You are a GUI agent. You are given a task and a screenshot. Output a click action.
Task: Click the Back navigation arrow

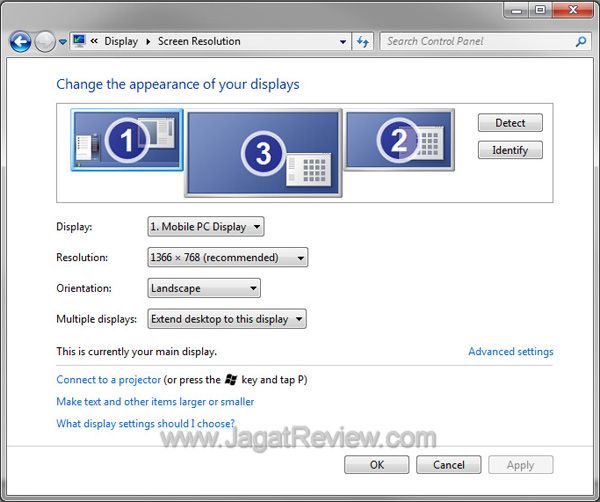tap(20, 42)
